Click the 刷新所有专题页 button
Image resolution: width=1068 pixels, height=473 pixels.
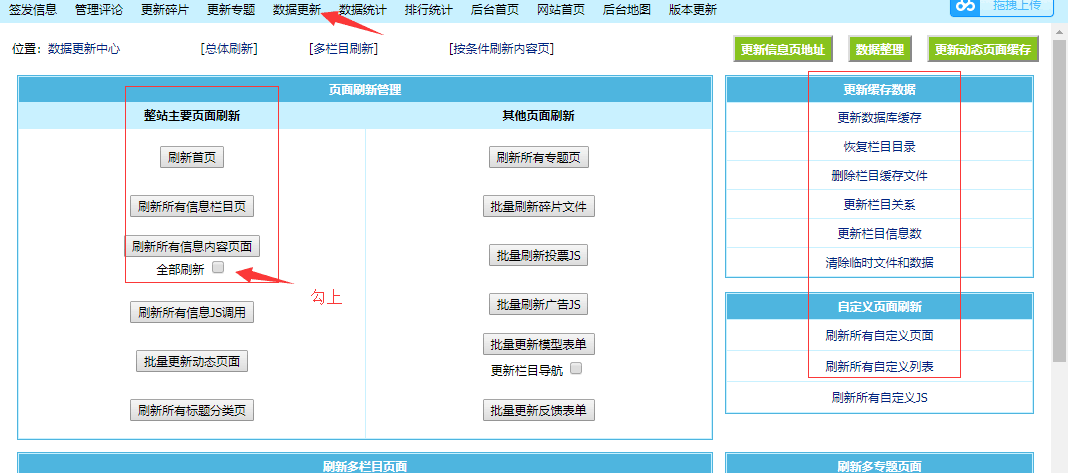539,157
